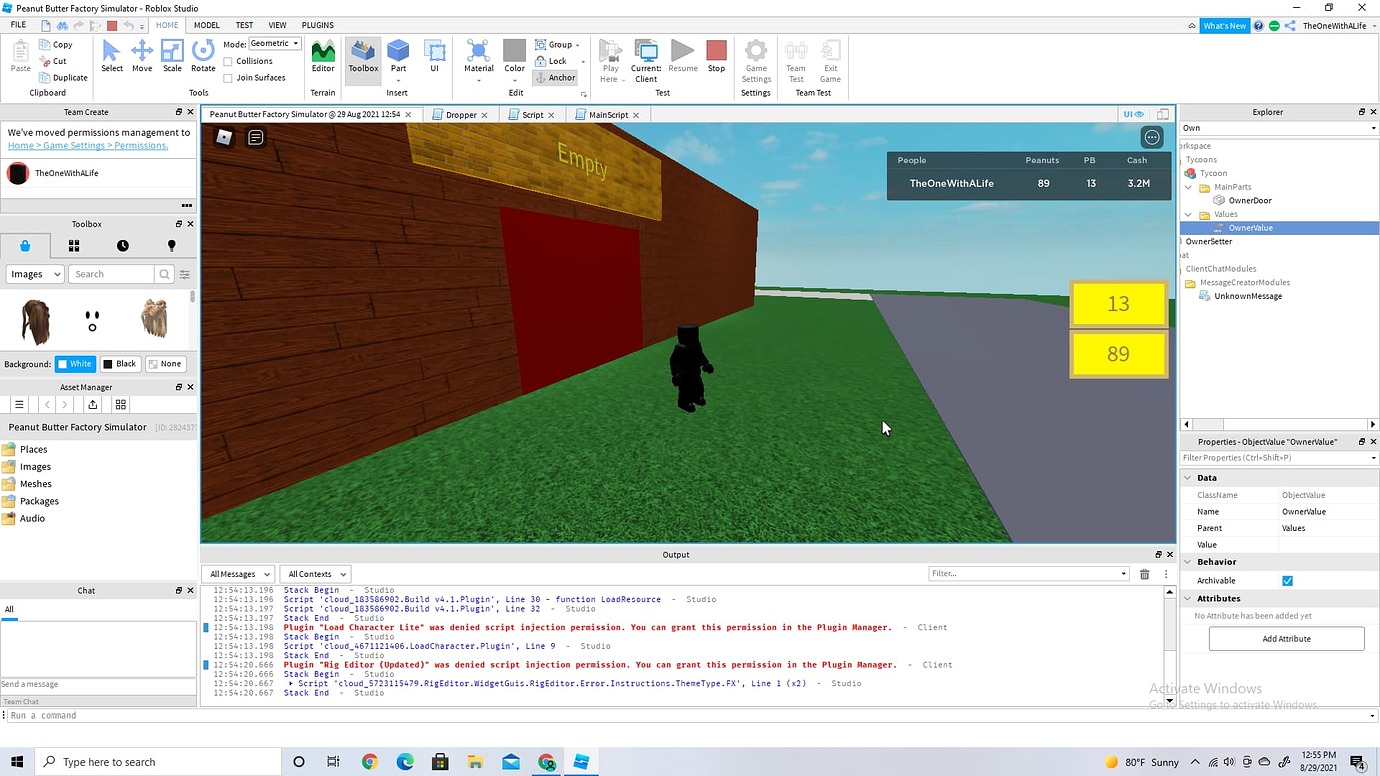1380x776 pixels.
Task: Open File Explorer from the taskbar
Action: click(475, 762)
